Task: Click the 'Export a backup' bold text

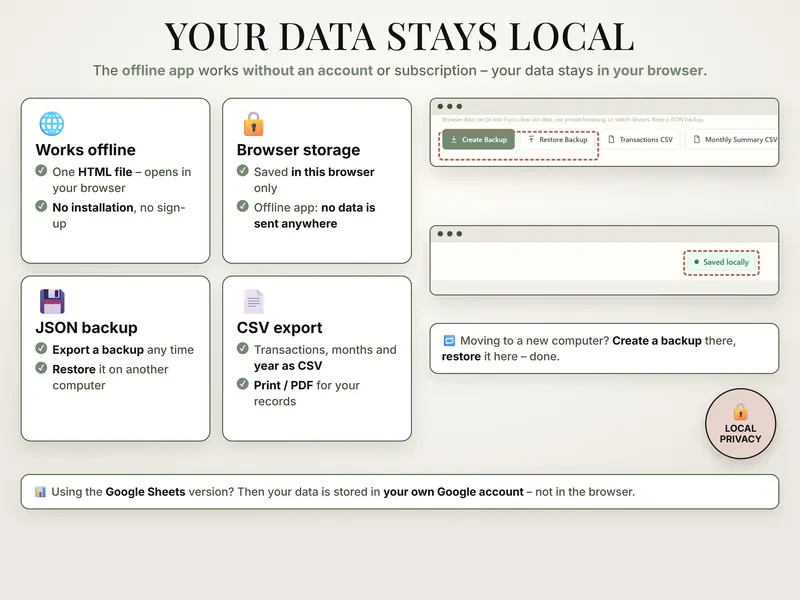Action: click(x=98, y=350)
